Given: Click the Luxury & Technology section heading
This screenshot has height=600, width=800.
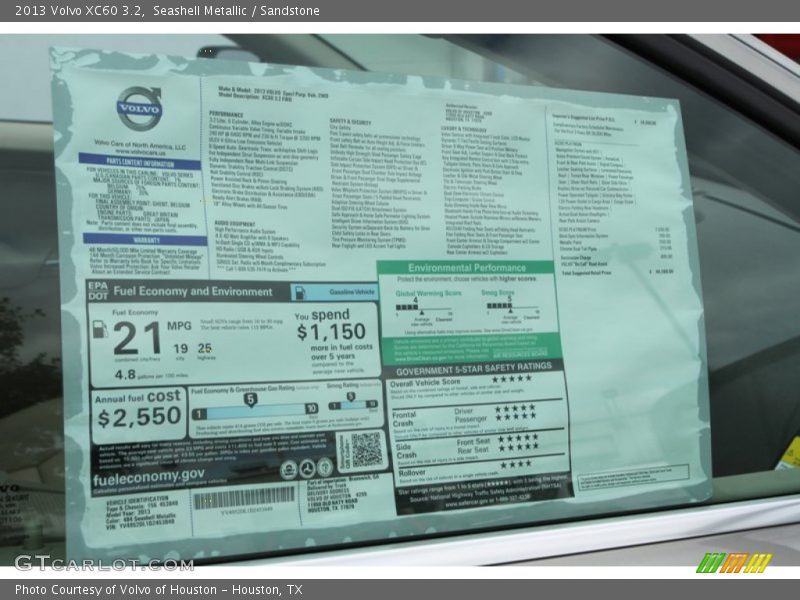Looking at the screenshot, I should click(x=464, y=129).
